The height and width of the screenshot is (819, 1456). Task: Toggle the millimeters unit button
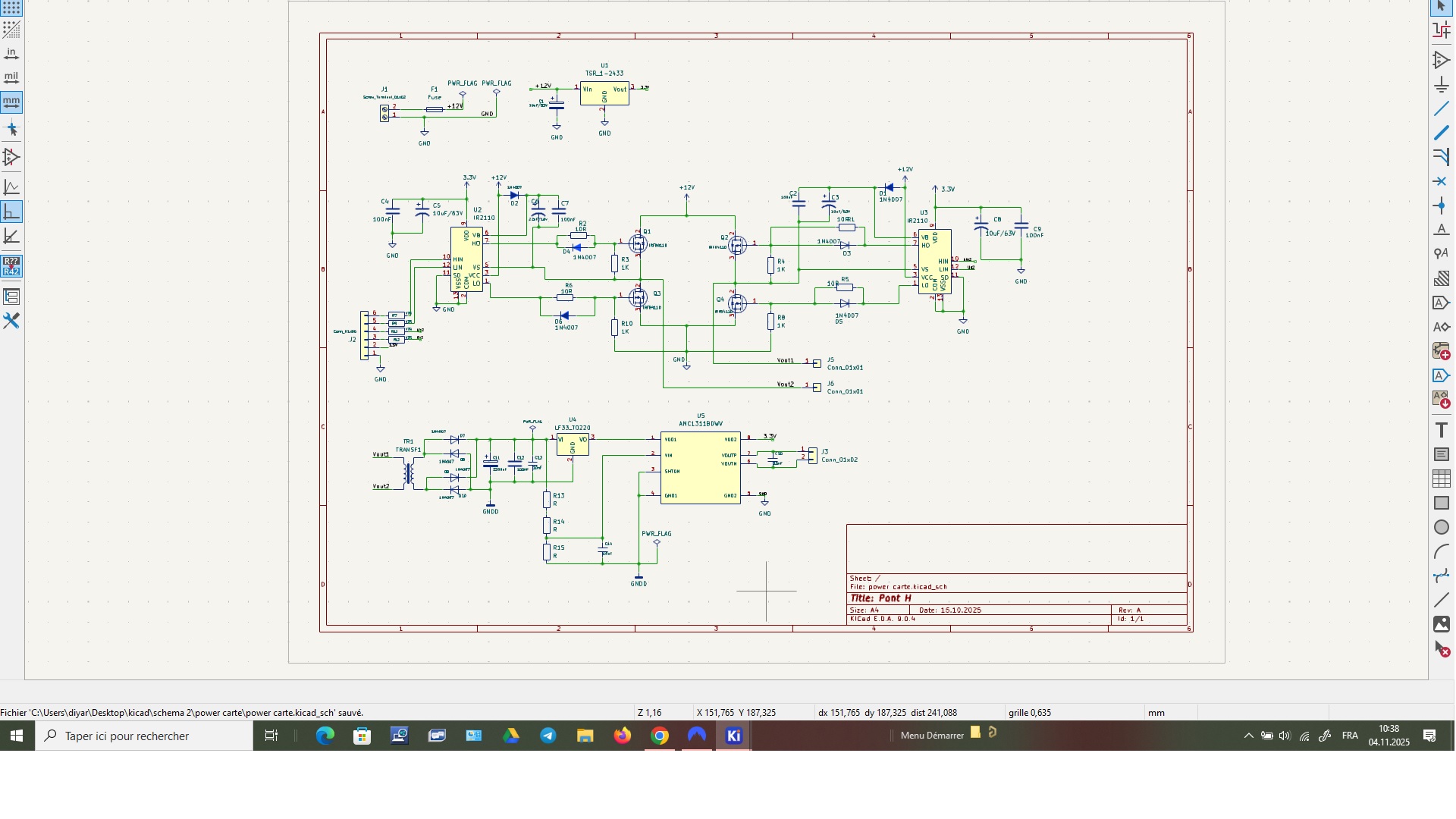coord(11,102)
